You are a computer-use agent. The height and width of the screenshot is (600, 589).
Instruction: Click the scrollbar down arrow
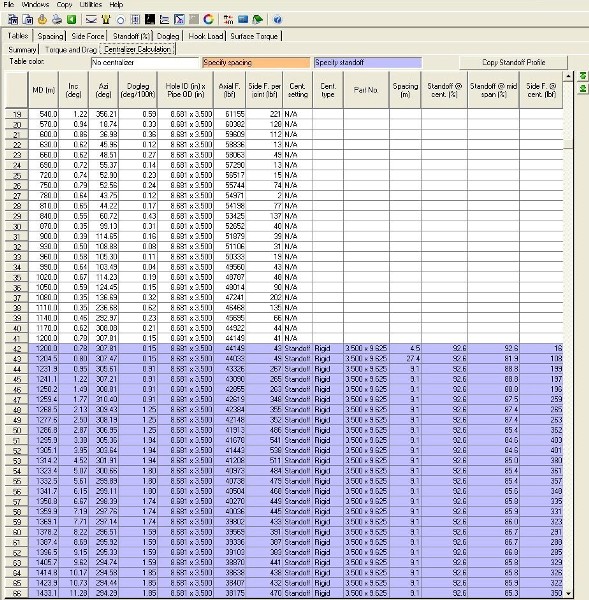point(568,593)
